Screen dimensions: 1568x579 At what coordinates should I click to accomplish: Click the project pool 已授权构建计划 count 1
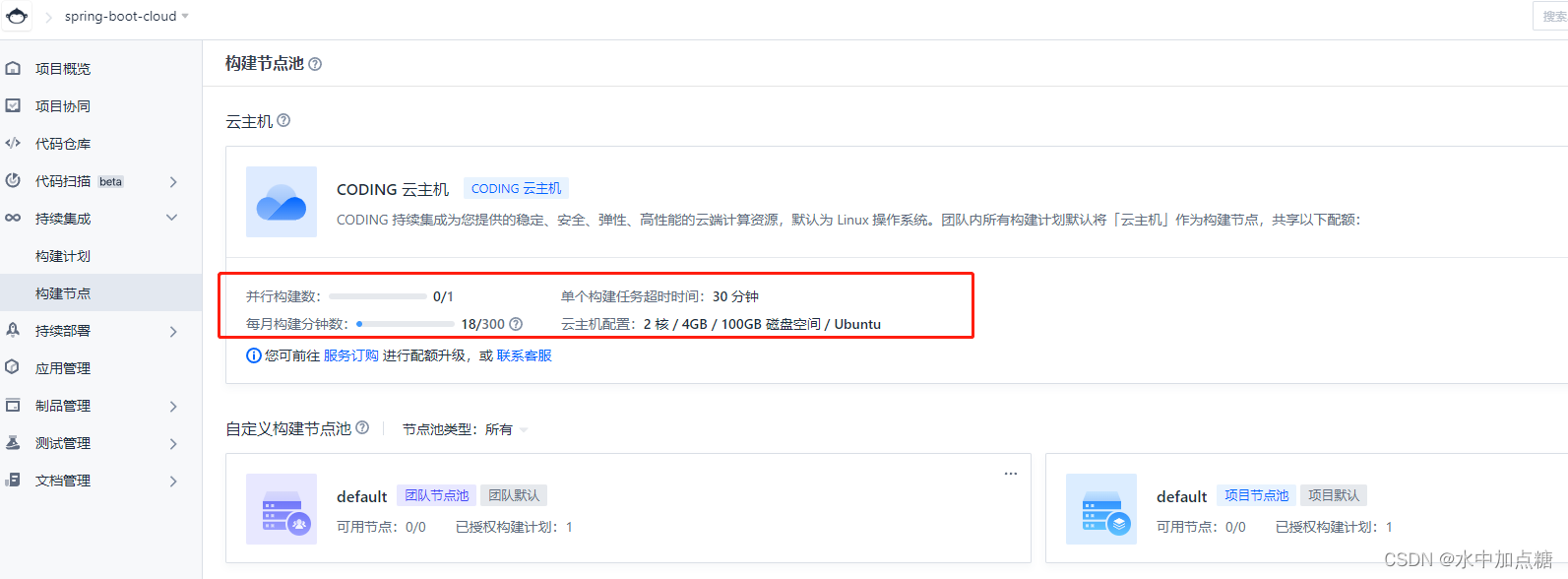pyautogui.click(x=1389, y=527)
